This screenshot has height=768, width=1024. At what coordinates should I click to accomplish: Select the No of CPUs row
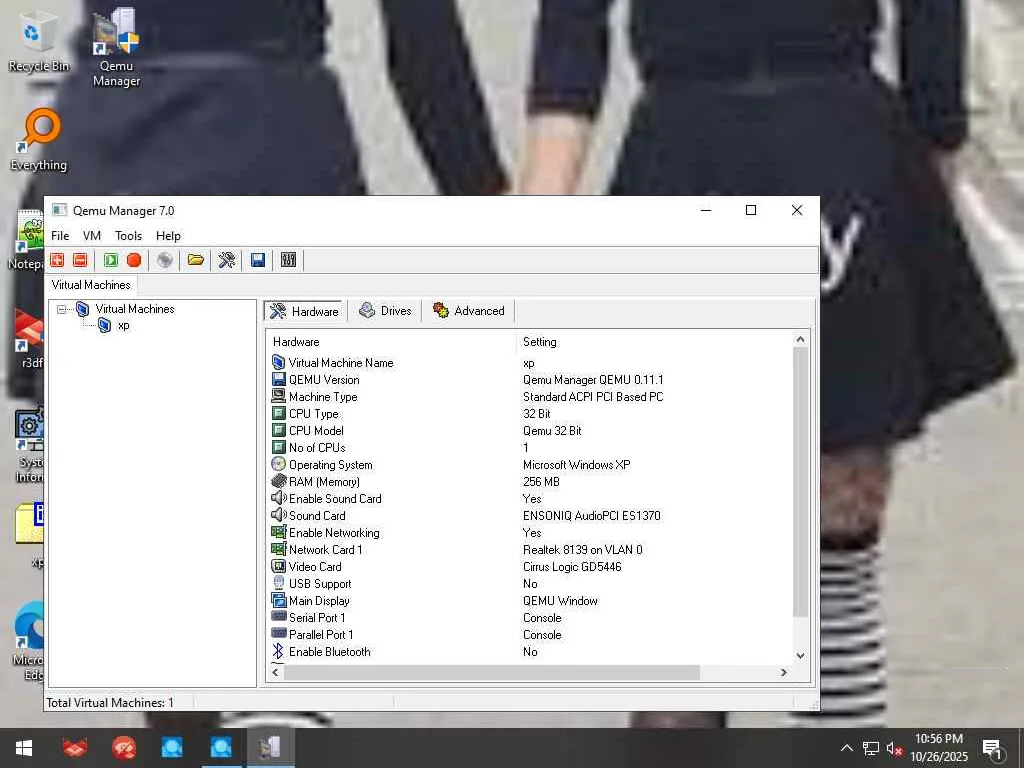[x=529, y=447]
